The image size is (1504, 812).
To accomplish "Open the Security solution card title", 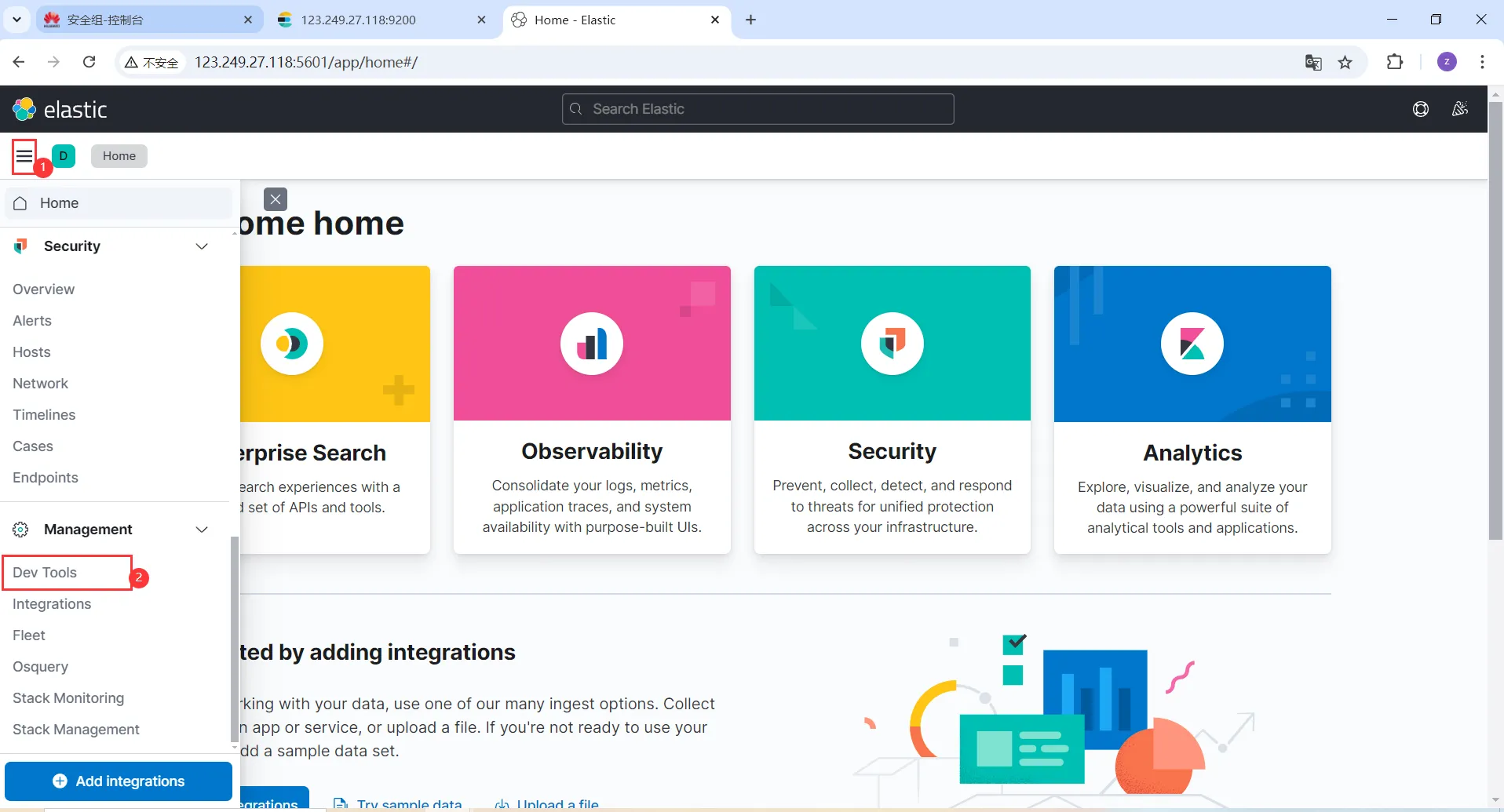I will click(893, 451).
